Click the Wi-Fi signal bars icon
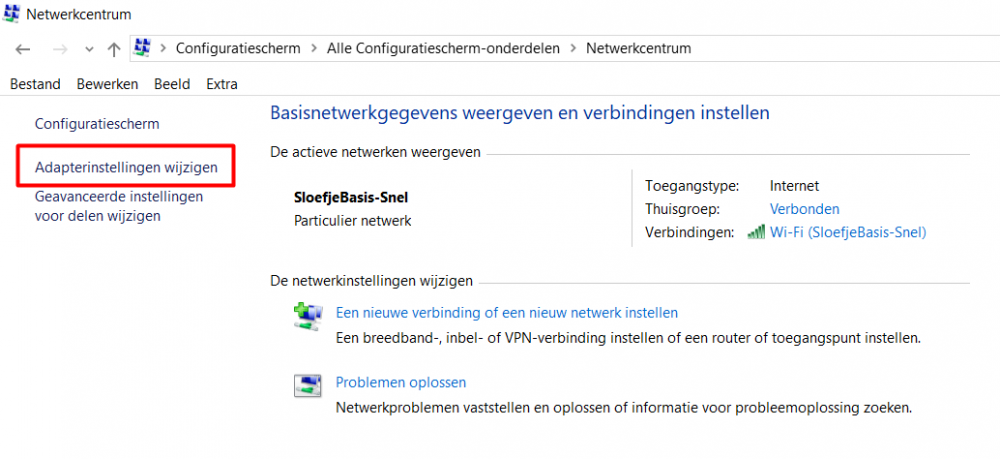The width and height of the screenshot is (1000, 459). [x=756, y=232]
